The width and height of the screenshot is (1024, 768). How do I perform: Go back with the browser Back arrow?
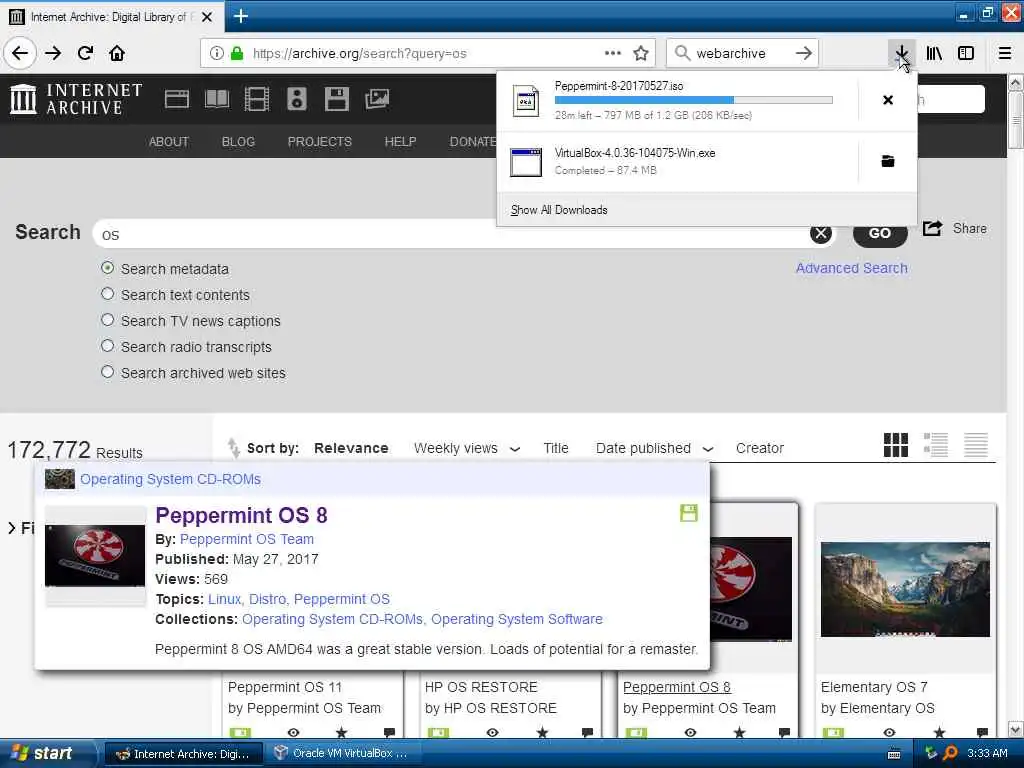coord(20,53)
